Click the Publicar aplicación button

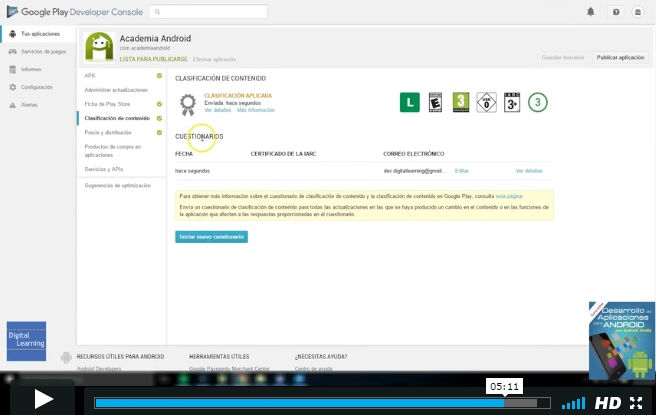[620, 57]
